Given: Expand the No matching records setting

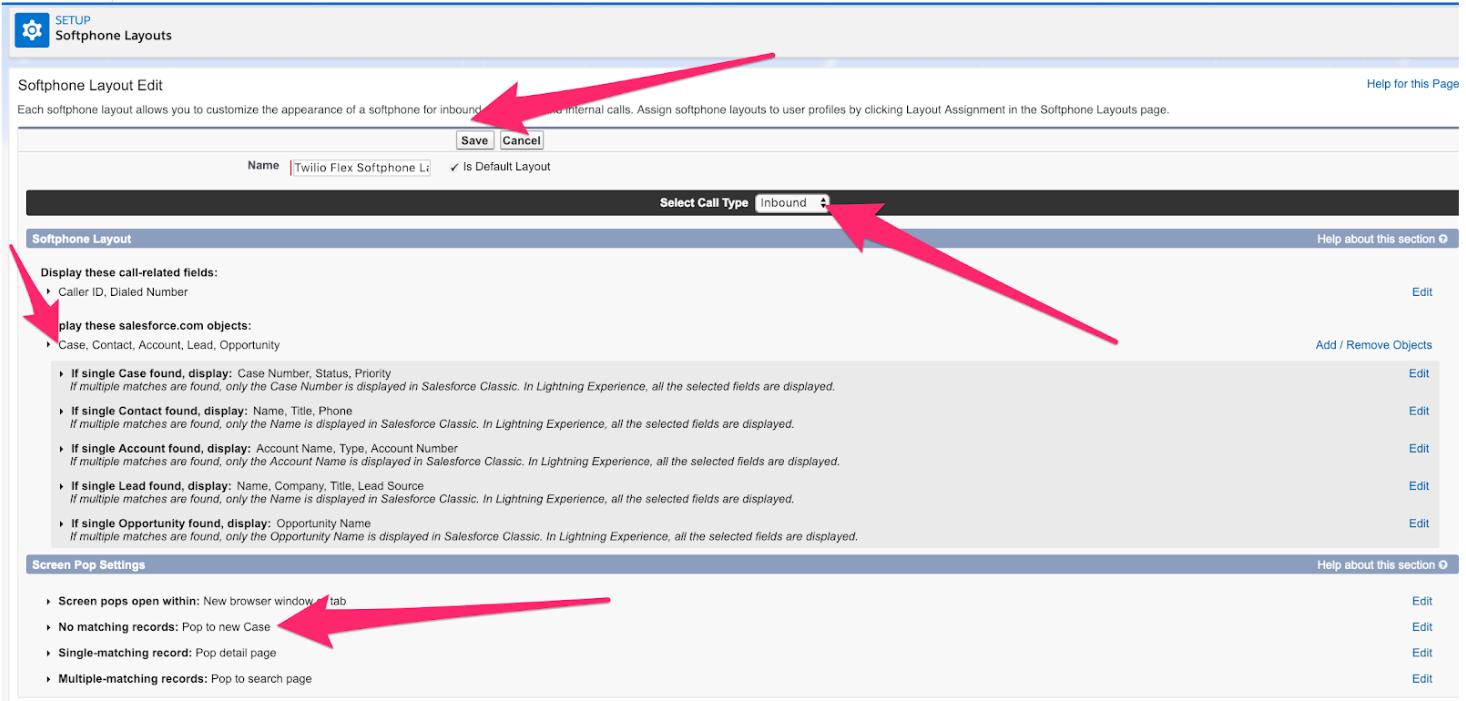Looking at the screenshot, I should [x=47, y=627].
